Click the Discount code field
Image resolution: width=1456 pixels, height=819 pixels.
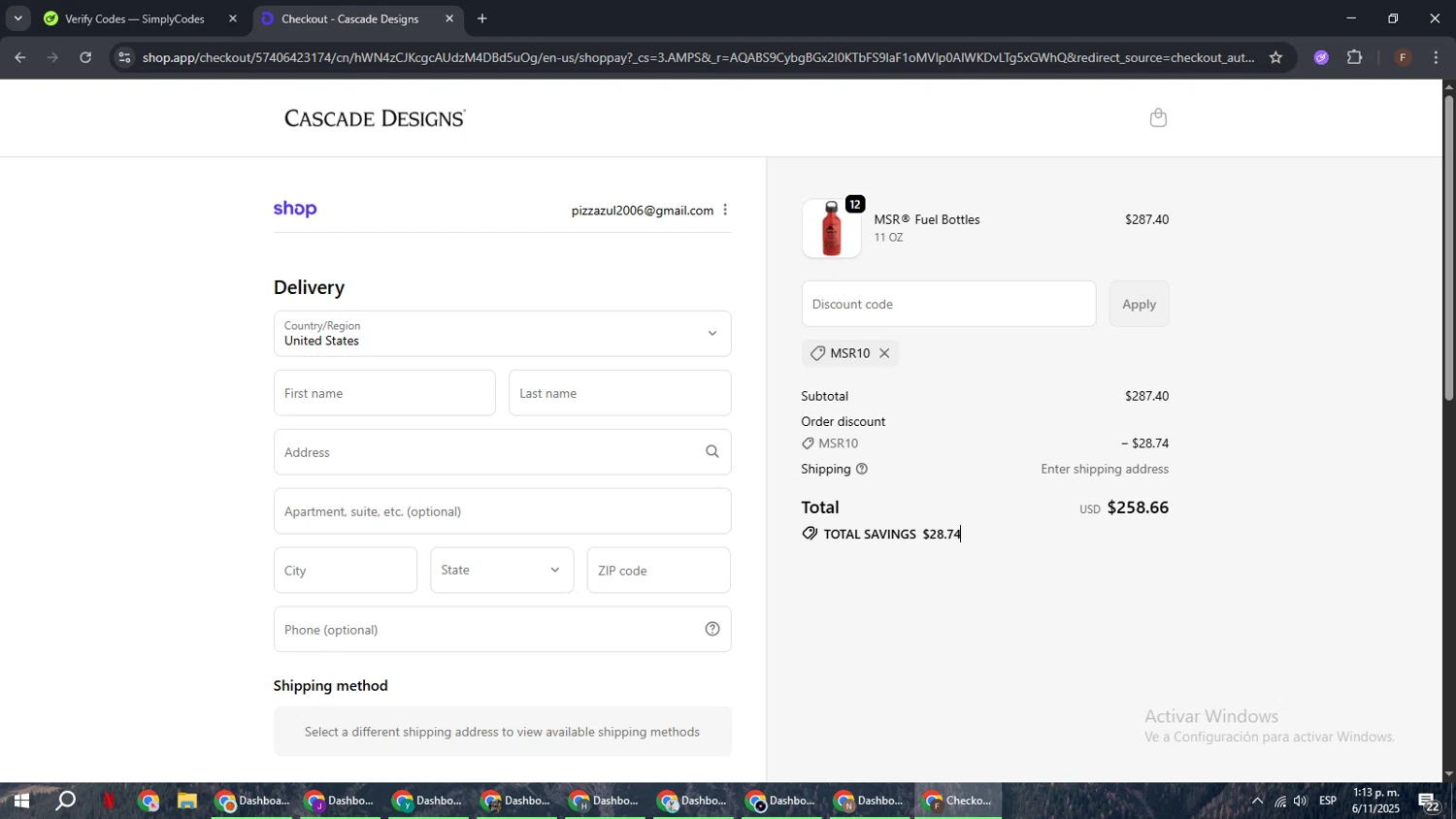pos(948,304)
